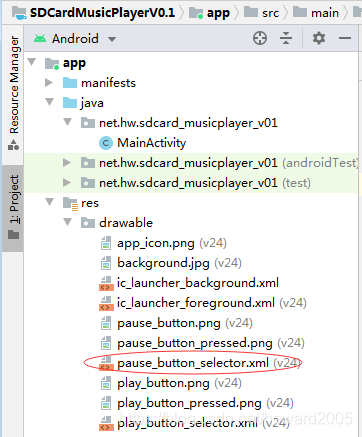The height and width of the screenshot is (437, 362).
Task: Select play_button_pressed.png (v24)
Action: 205,403
